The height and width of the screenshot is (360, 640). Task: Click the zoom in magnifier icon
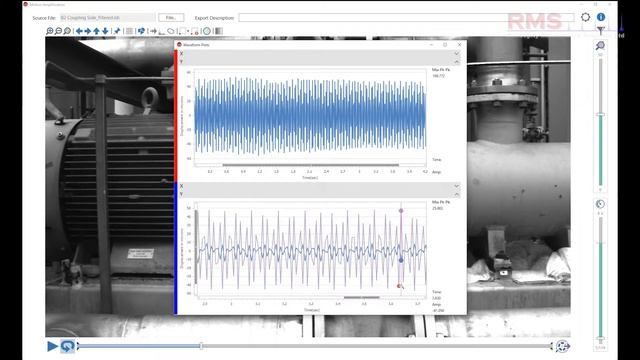point(50,31)
